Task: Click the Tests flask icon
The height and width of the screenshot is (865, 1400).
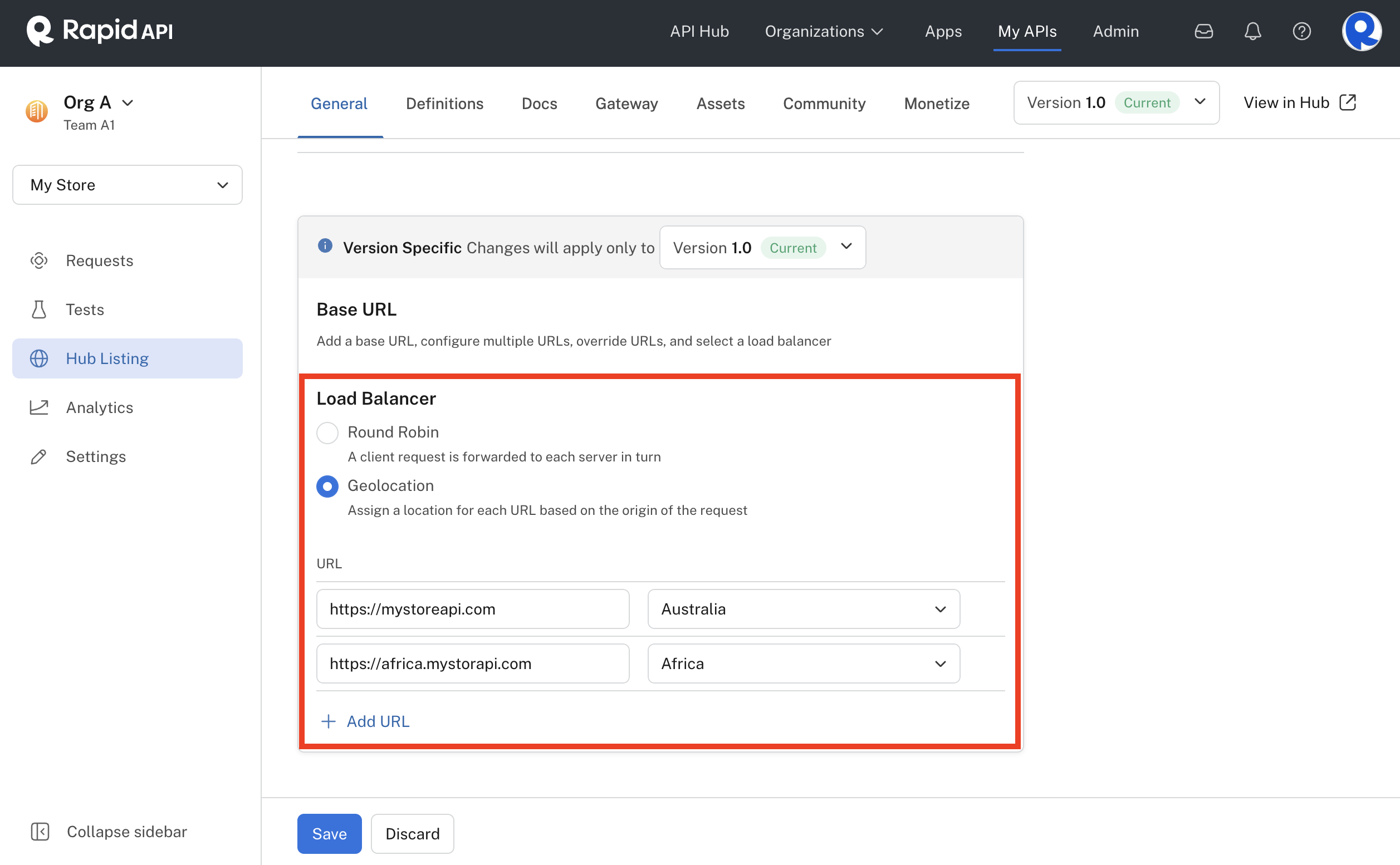Action: 39,309
